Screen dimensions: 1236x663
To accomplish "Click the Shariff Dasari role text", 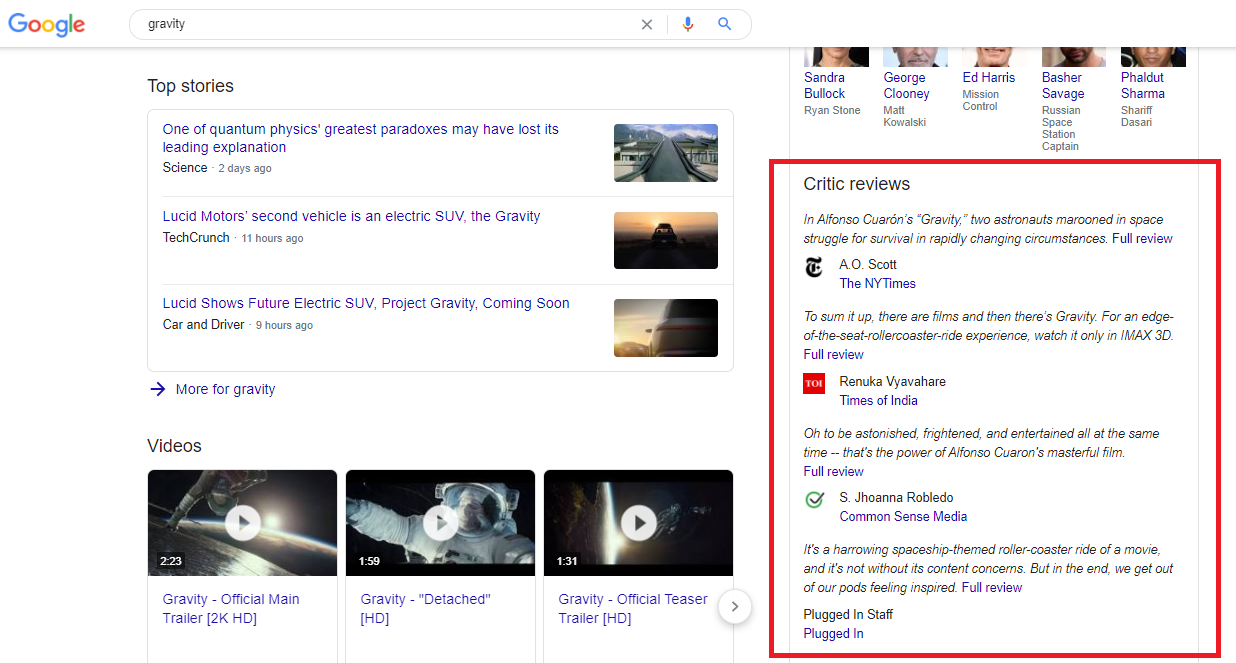I will (1137, 117).
